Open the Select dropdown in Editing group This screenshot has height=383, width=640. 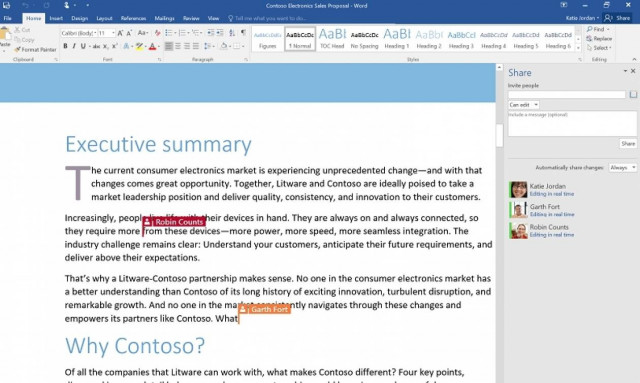pyautogui.click(x=599, y=48)
